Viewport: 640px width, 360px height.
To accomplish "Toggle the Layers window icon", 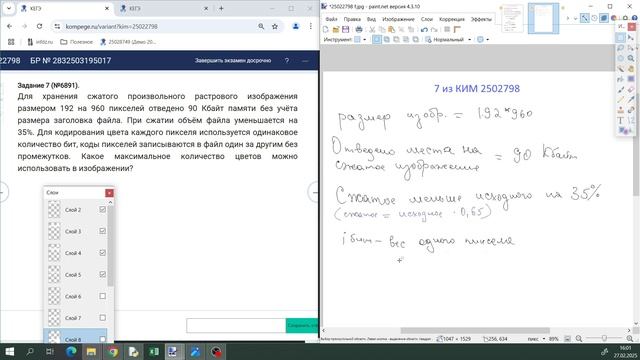I will click(x=604, y=18).
